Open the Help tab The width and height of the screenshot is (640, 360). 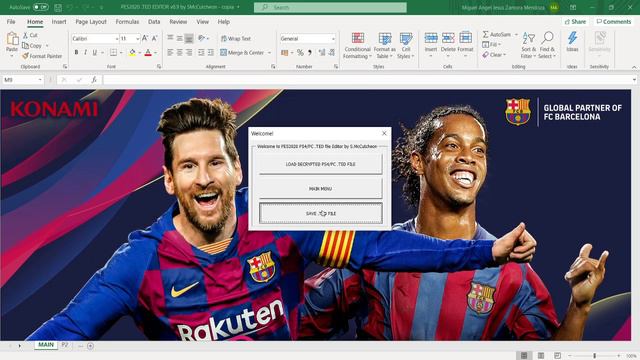[223, 22]
